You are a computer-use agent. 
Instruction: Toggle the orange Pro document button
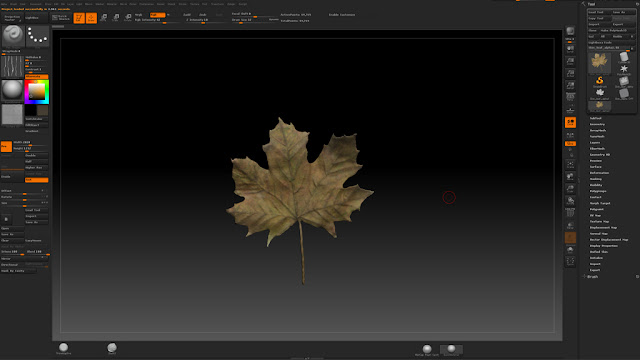pyautogui.click(x=6, y=147)
